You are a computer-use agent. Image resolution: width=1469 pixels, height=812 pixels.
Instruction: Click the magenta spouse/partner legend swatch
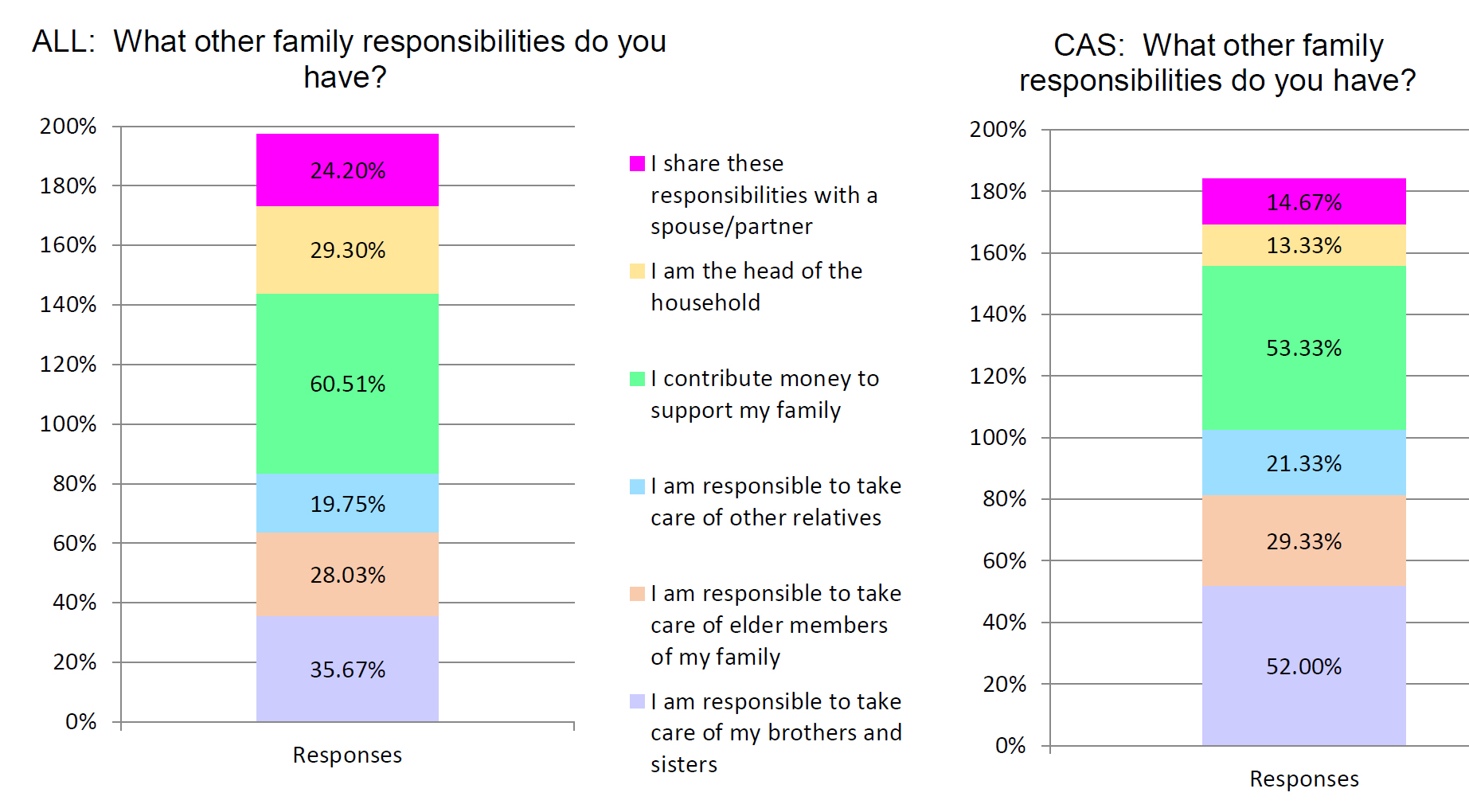(x=637, y=164)
